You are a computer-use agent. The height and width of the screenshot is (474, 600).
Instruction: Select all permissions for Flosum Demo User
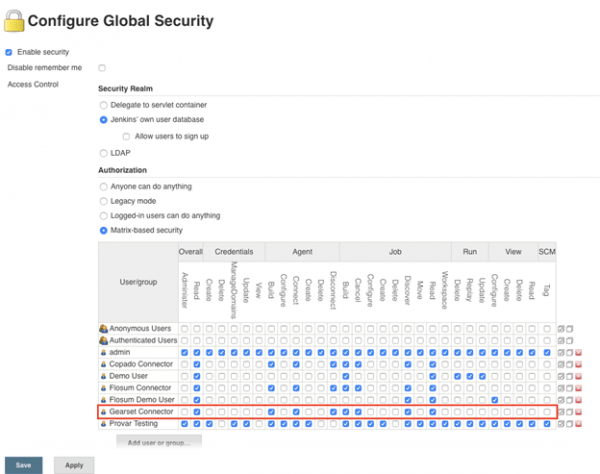pos(561,400)
